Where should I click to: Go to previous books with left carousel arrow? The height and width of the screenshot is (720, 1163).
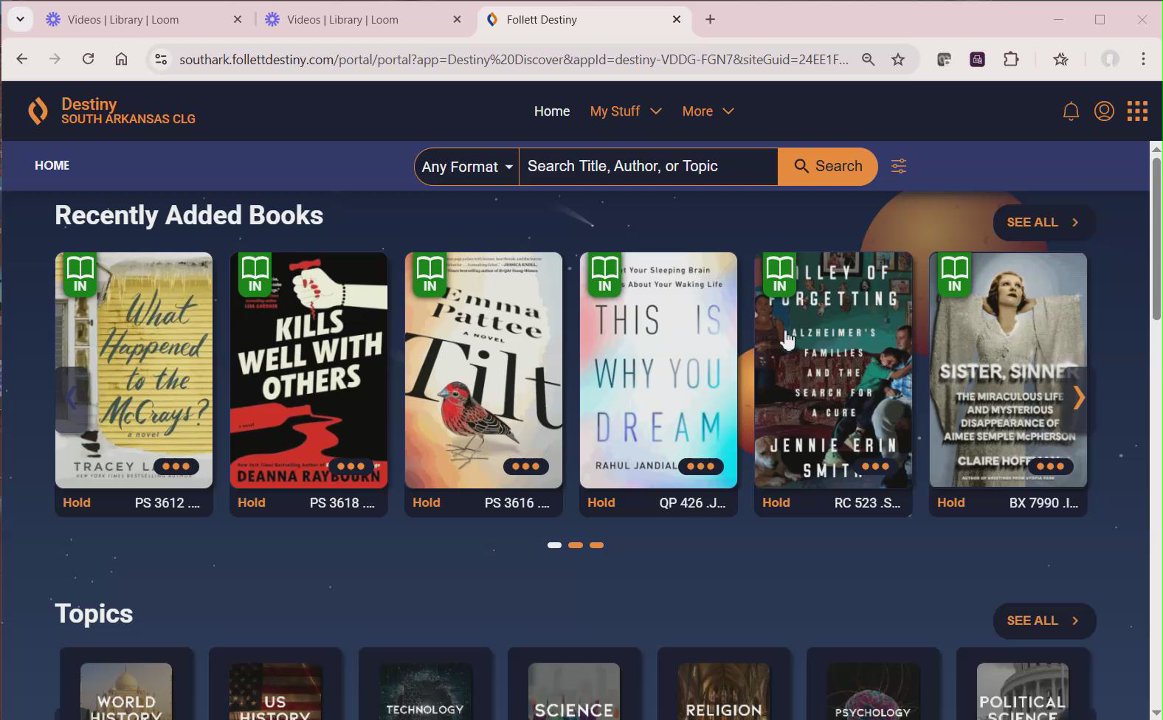(x=72, y=398)
